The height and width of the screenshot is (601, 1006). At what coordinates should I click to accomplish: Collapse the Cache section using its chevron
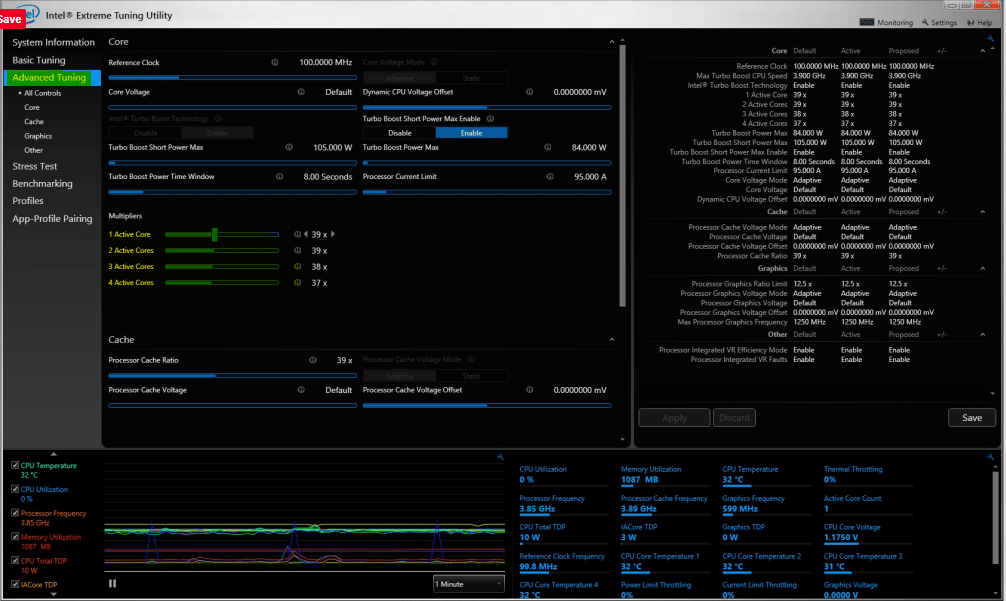[611, 340]
